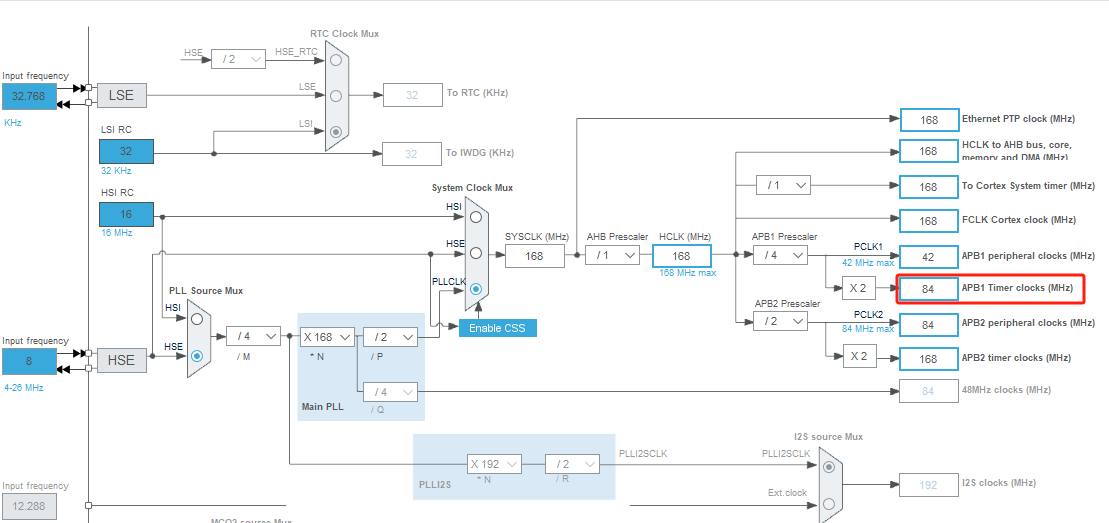The image size is (1109, 523).
Task: Select LSI radio in RTC Clock Mux
Action: (336, 132)
